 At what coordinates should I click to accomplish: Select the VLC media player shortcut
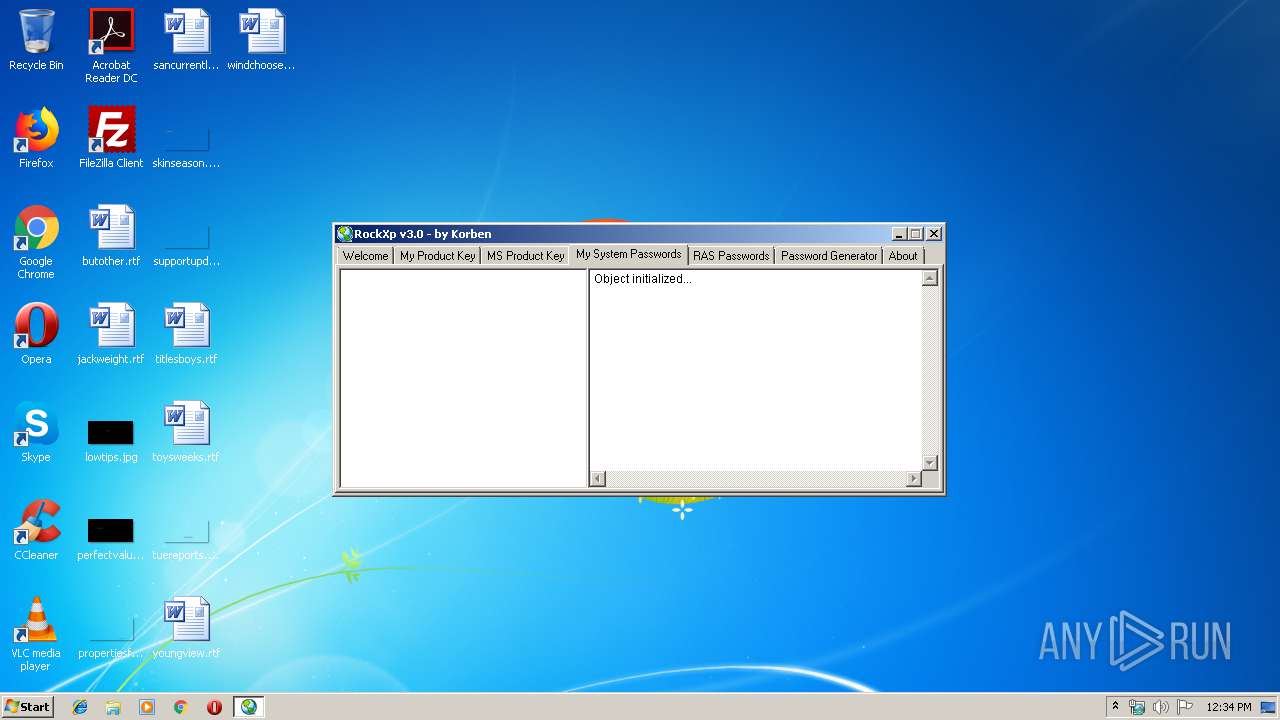36,634
